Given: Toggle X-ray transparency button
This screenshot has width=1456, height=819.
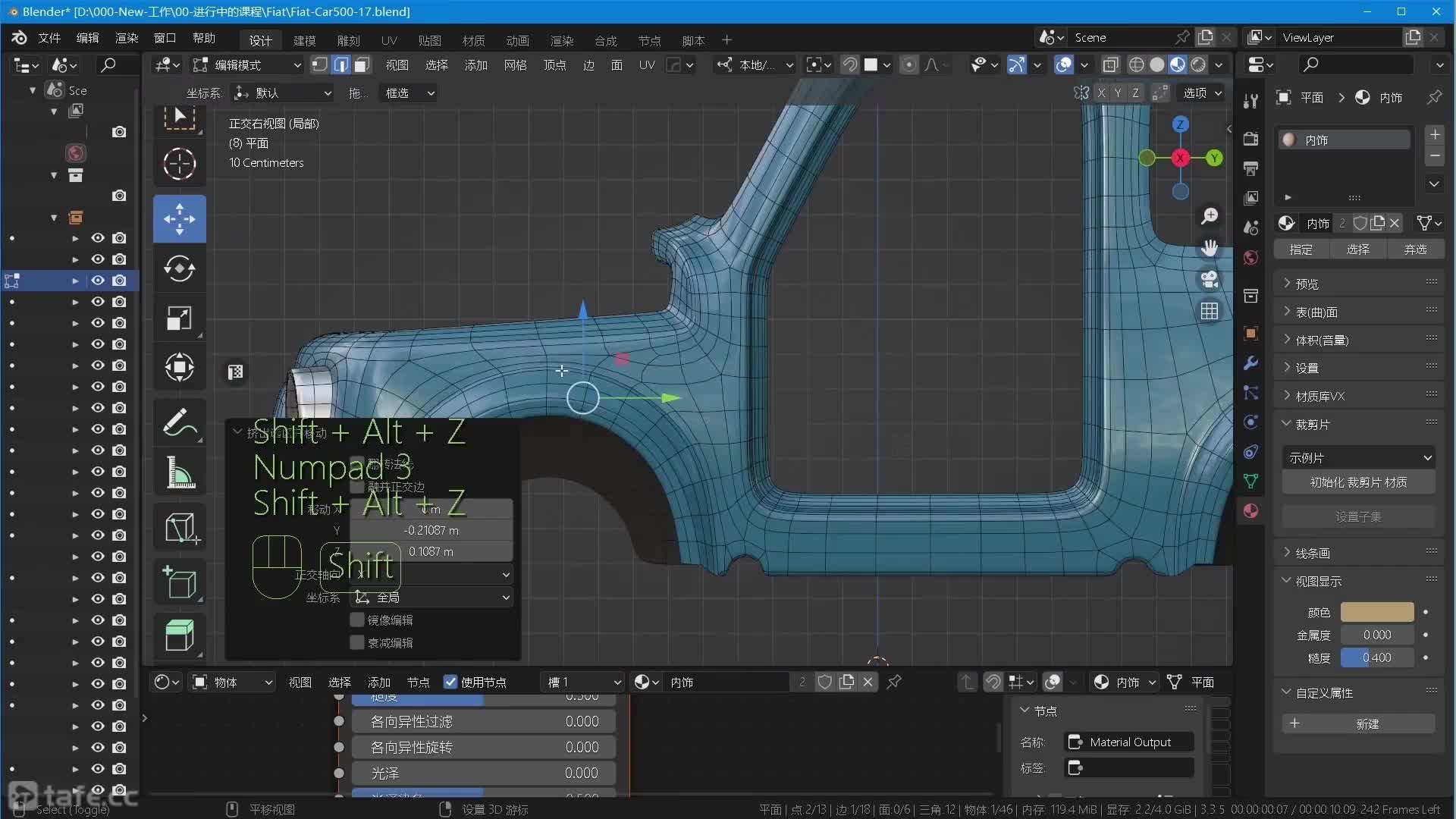Looking at the screenshot, I should point(1110,64).
